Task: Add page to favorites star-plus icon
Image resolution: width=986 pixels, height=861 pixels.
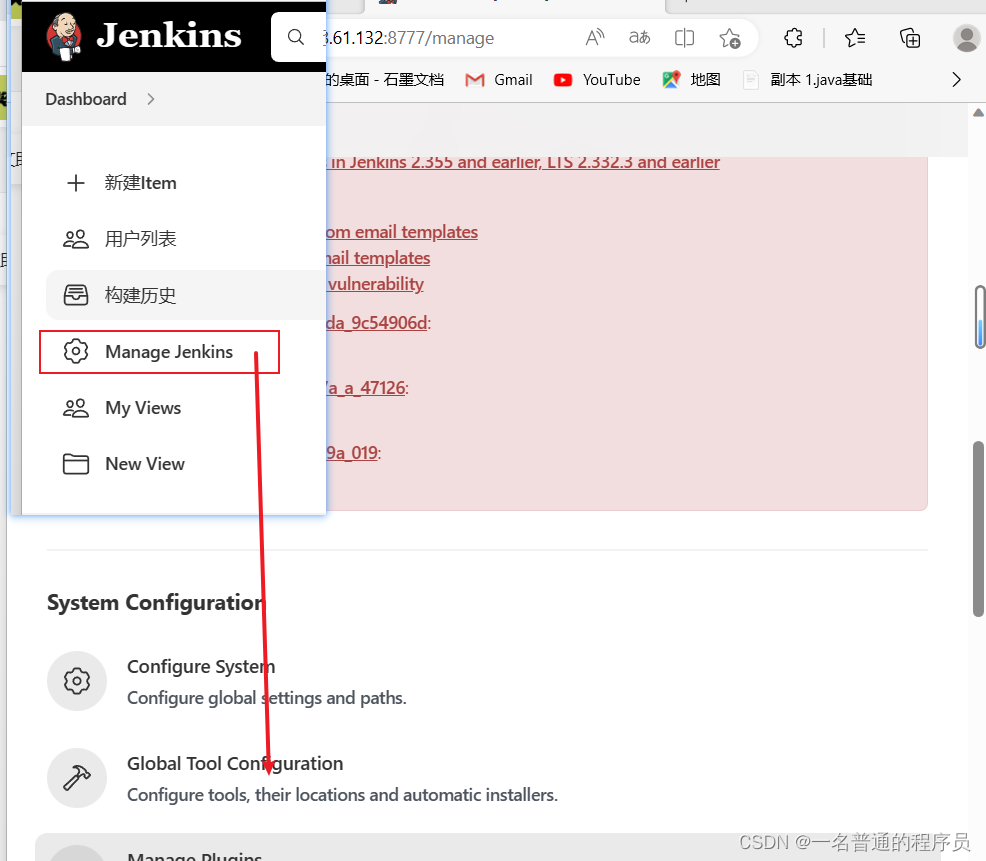Action: tap(730, 38)
